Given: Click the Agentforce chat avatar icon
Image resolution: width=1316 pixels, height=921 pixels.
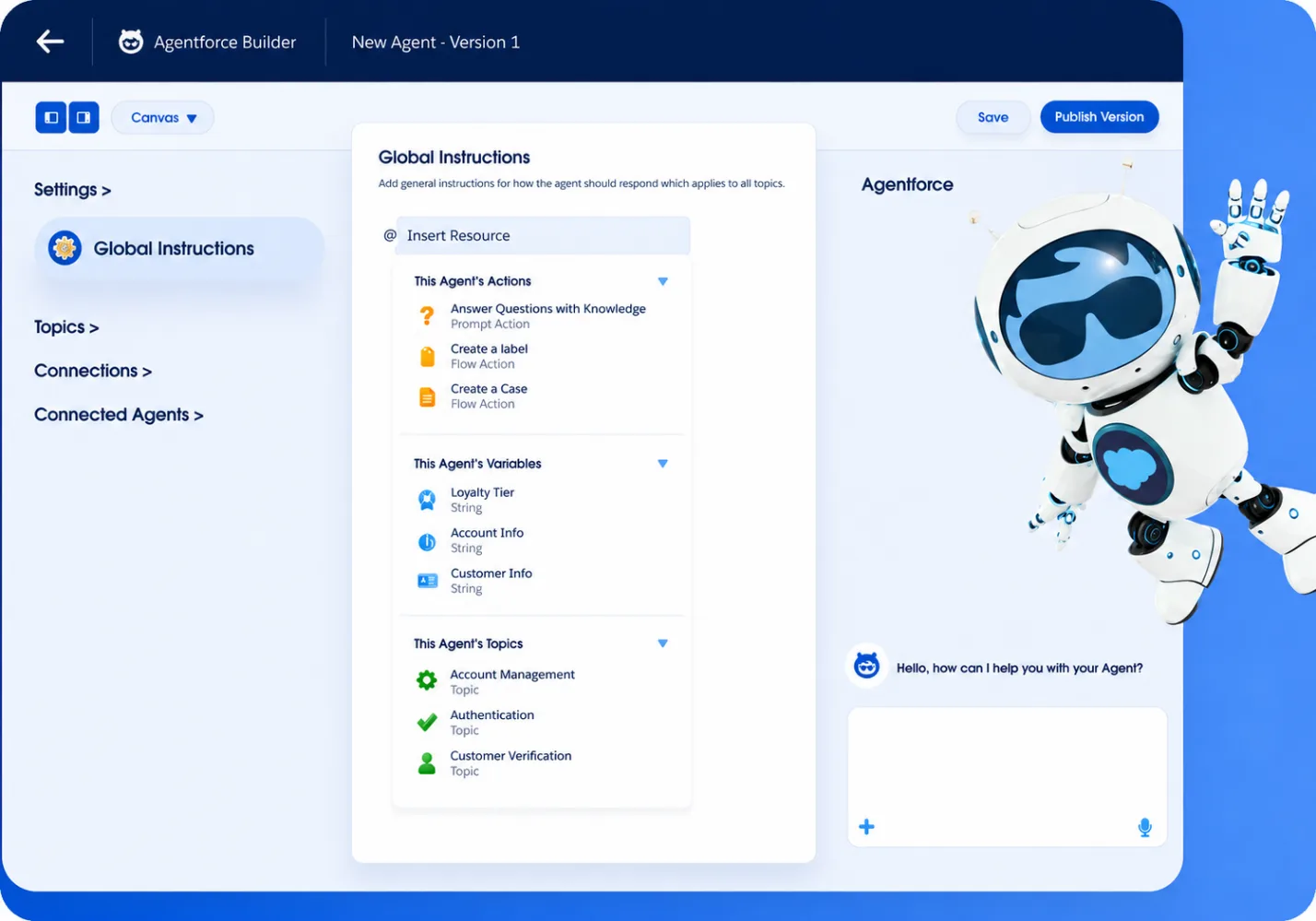Looking at the screenshot, I should click(866, 666).
